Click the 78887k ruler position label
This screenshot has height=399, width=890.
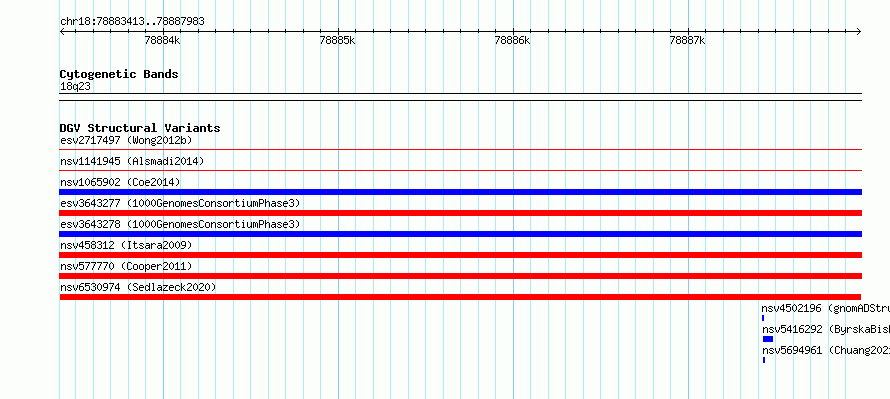tap(687, 40)
